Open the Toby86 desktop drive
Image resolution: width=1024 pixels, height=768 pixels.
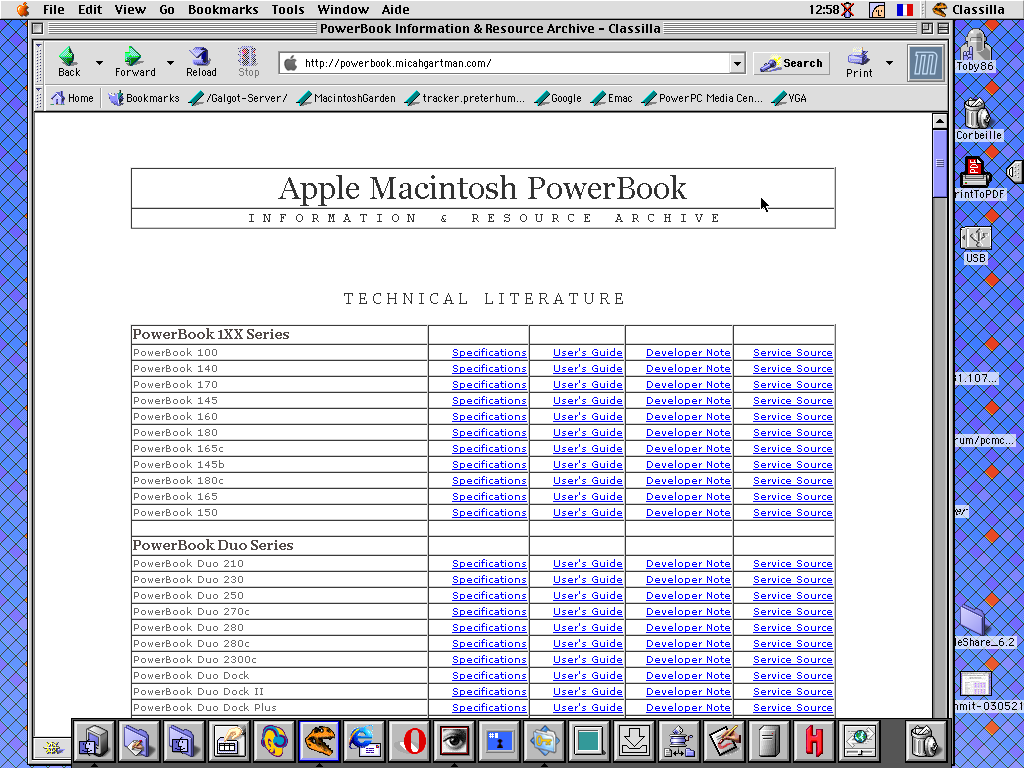[x=975, y=51]
